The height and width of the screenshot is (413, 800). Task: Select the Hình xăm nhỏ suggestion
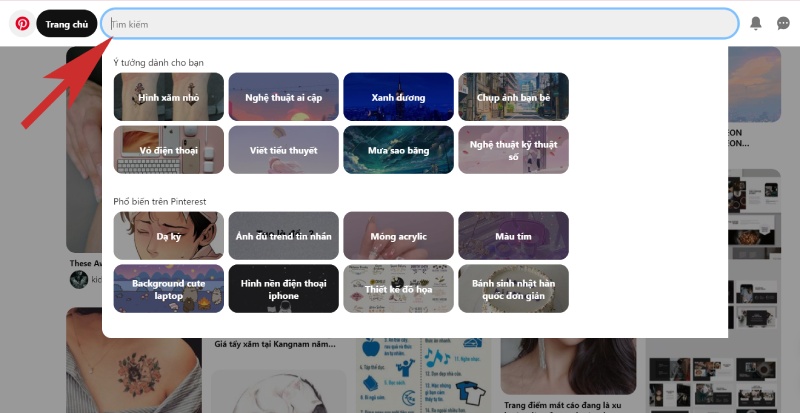click(169, 97)
